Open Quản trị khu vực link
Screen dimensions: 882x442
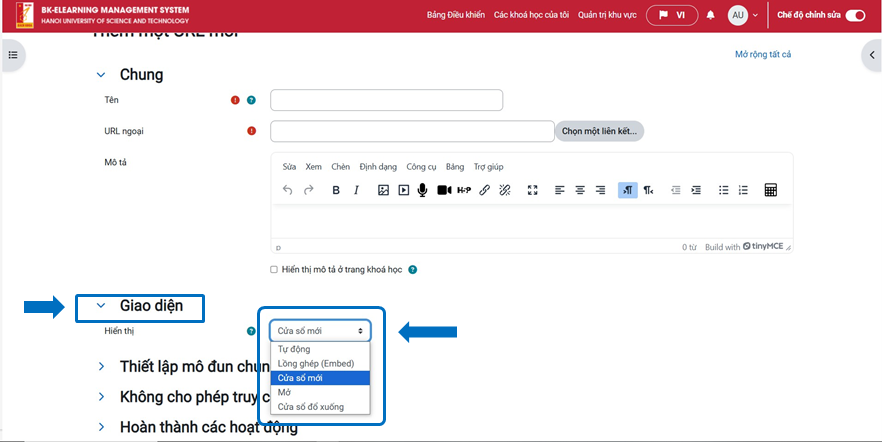608,15
